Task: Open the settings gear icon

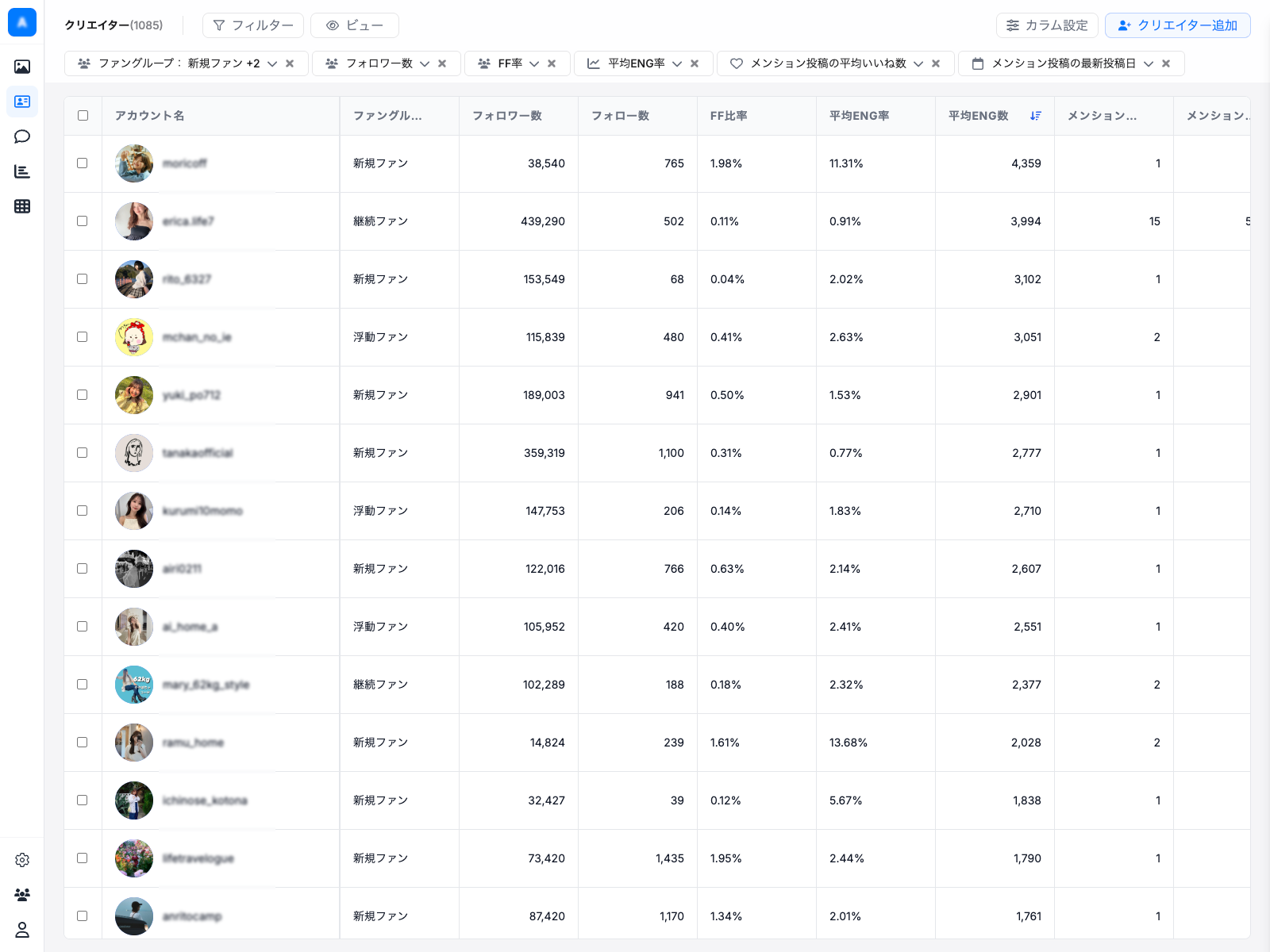Action: point(22,860)
